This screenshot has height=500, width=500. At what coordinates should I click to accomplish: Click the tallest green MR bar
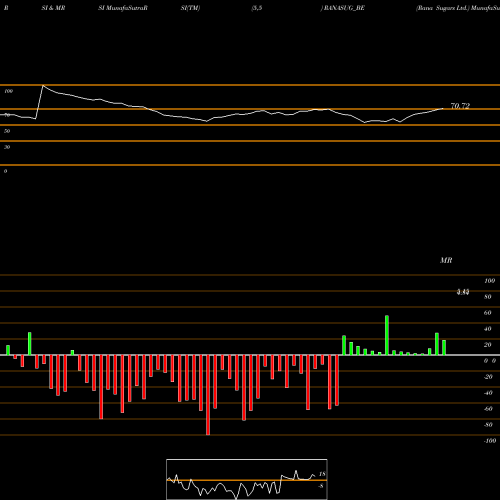(x=387, y=335)
